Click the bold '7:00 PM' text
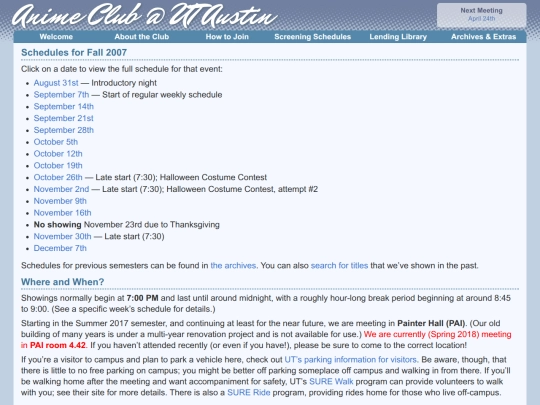The width and height of the screenshot is (540, 405). click(142, 298)
